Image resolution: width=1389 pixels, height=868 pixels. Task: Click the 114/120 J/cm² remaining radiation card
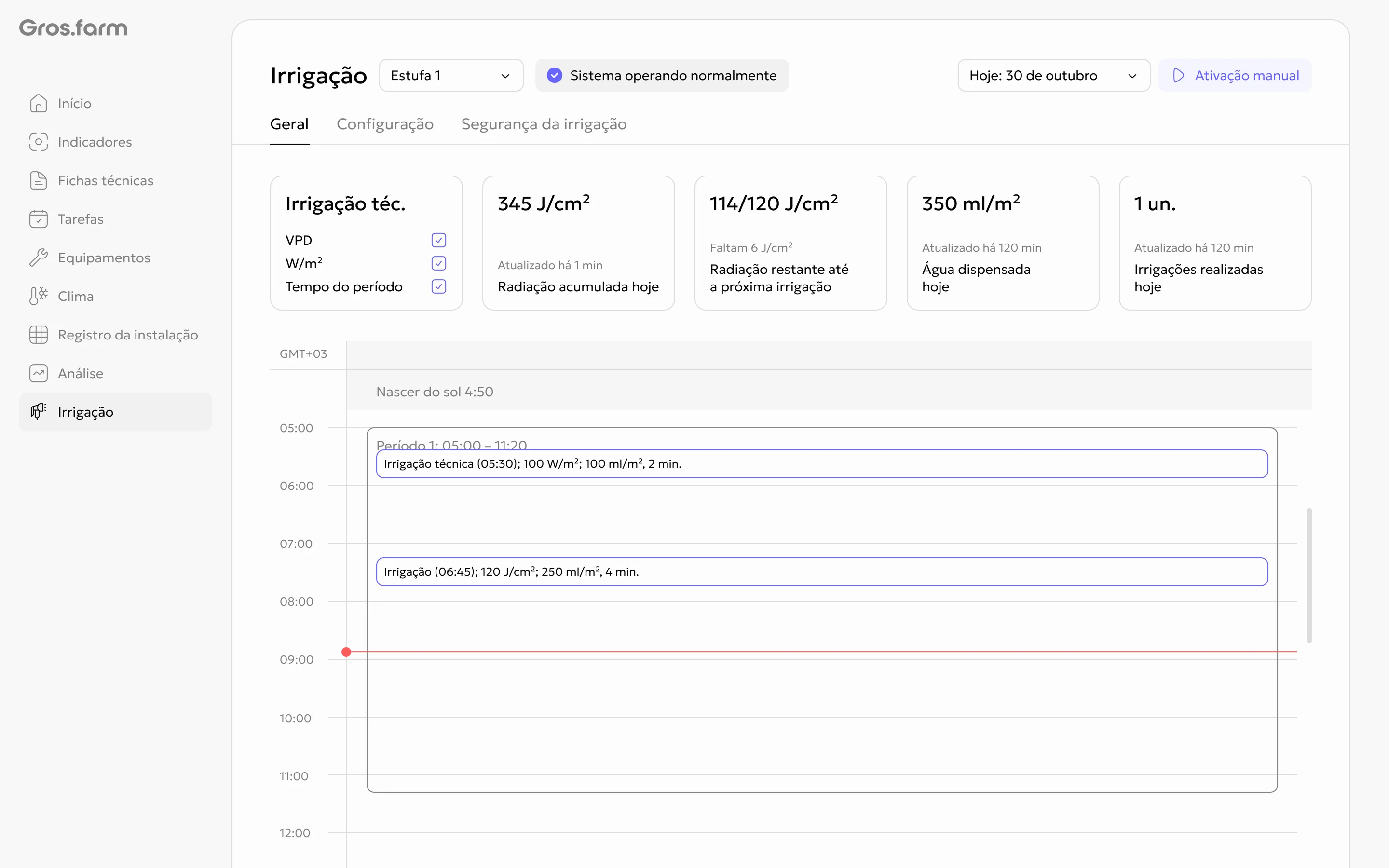point(791,243)
